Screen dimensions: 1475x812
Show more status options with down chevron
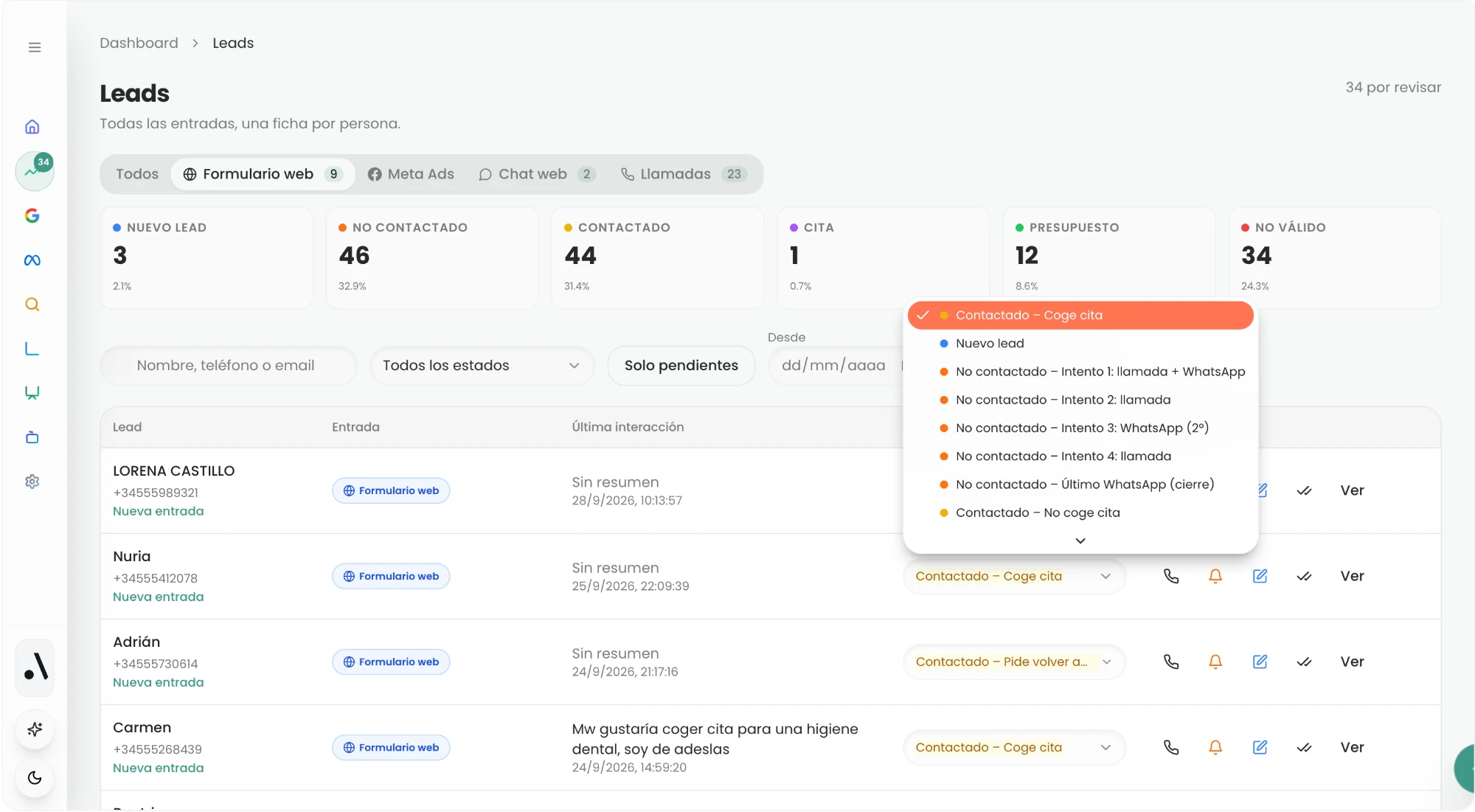tap(1080, 541)
